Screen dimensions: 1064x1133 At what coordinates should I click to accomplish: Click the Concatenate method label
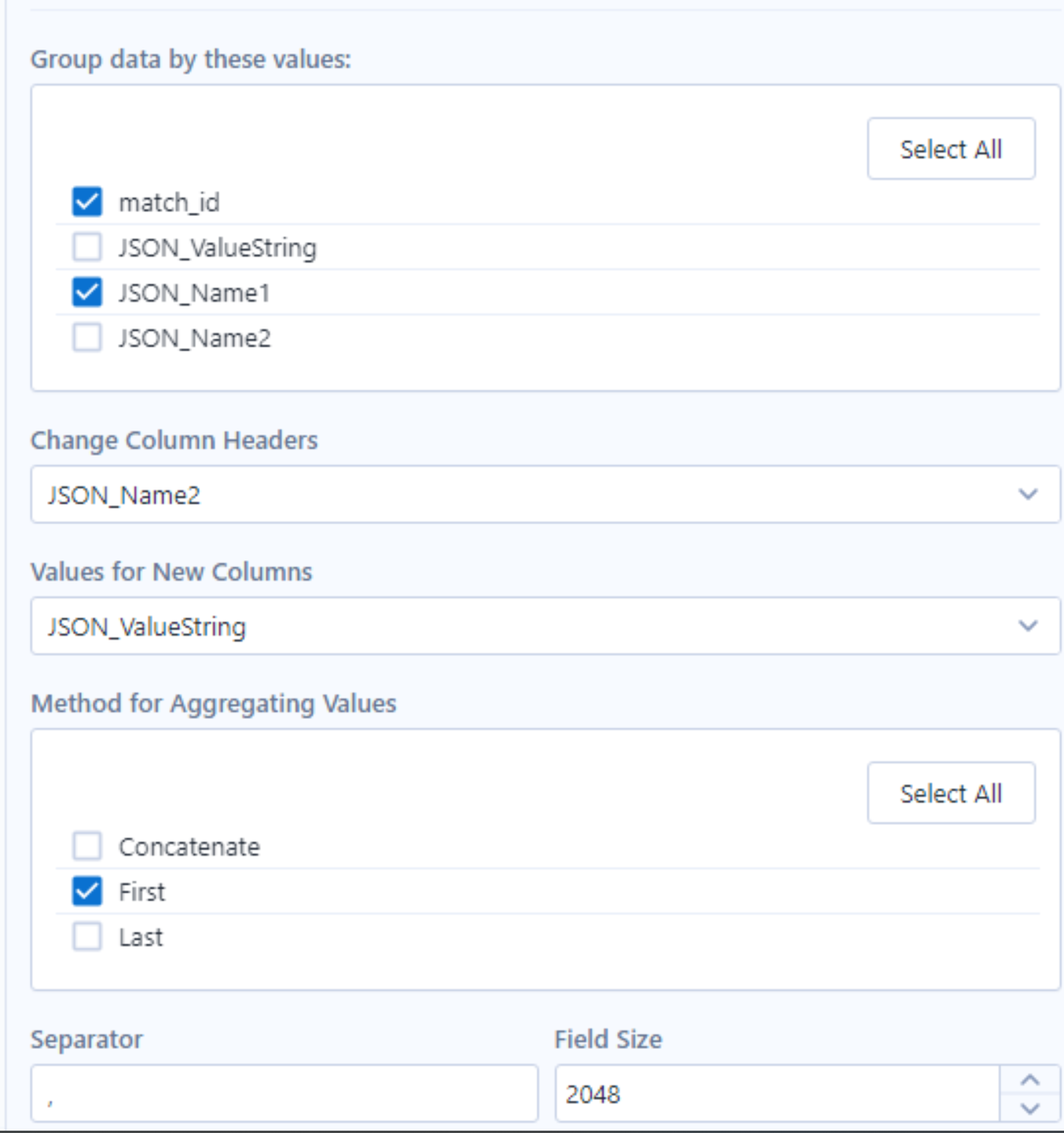tap(189, 847)
